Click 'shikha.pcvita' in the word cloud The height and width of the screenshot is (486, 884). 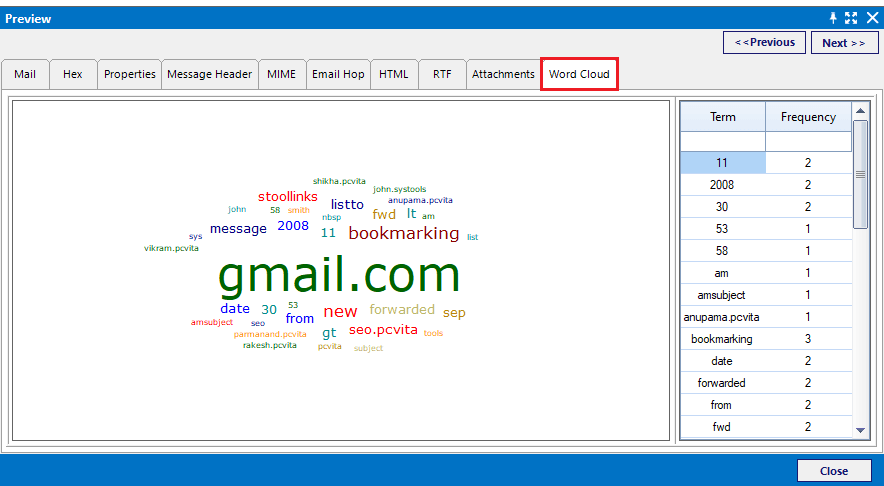[x=339, y=182]
